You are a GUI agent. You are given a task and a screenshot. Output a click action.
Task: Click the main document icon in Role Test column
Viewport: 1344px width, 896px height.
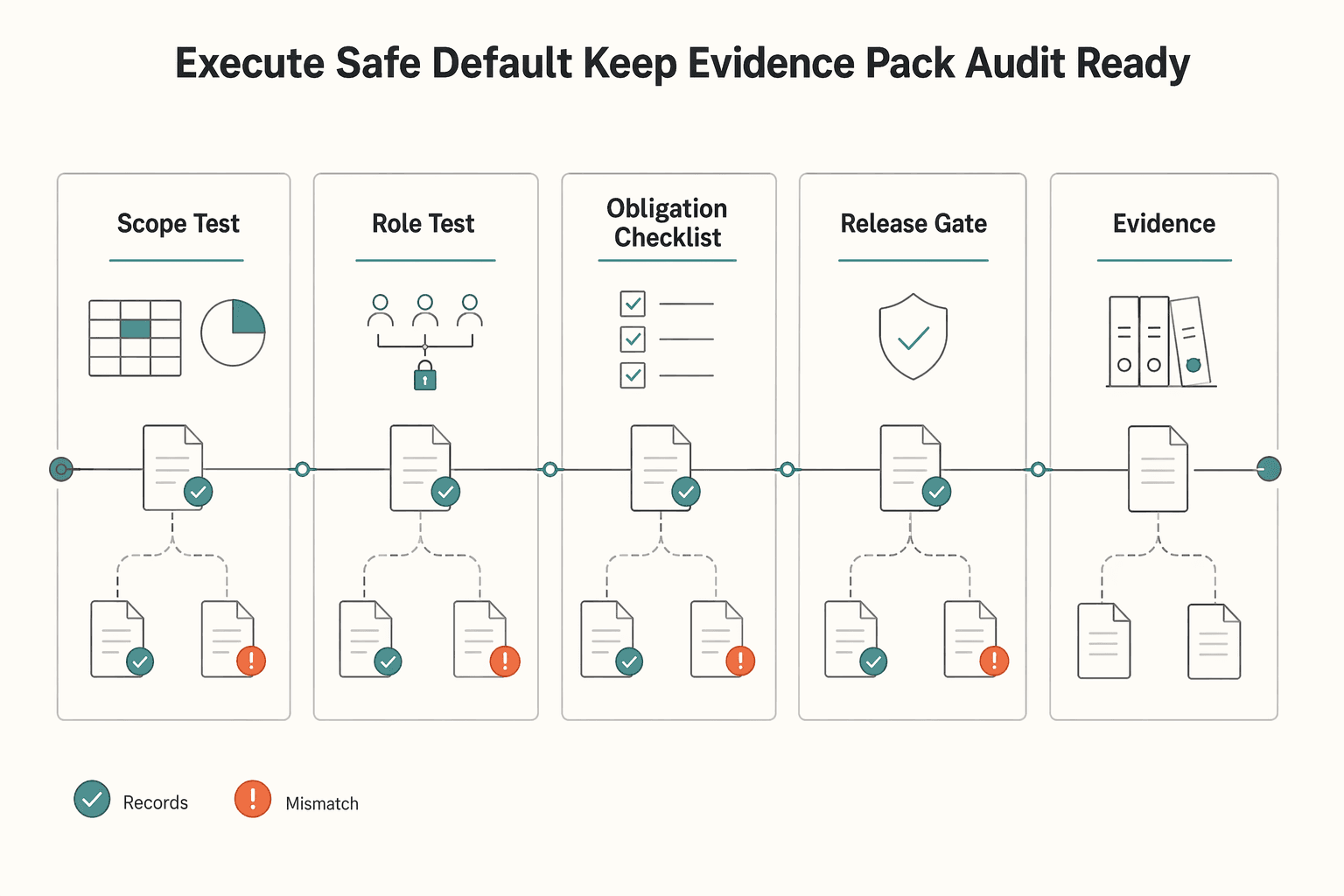tap(425, 467)
